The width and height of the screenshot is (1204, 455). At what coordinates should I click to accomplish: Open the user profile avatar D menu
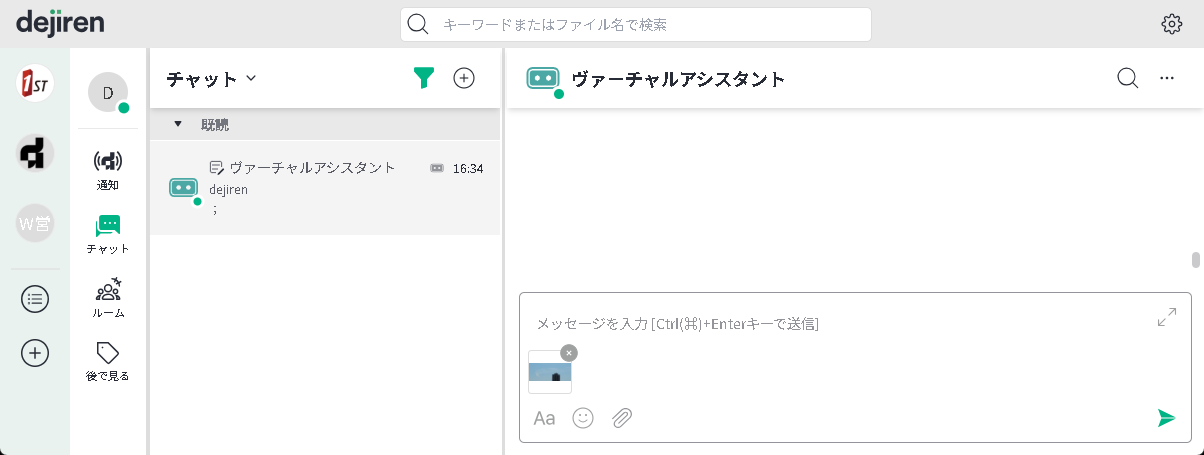pyautogui.click(x=108, y=92)
